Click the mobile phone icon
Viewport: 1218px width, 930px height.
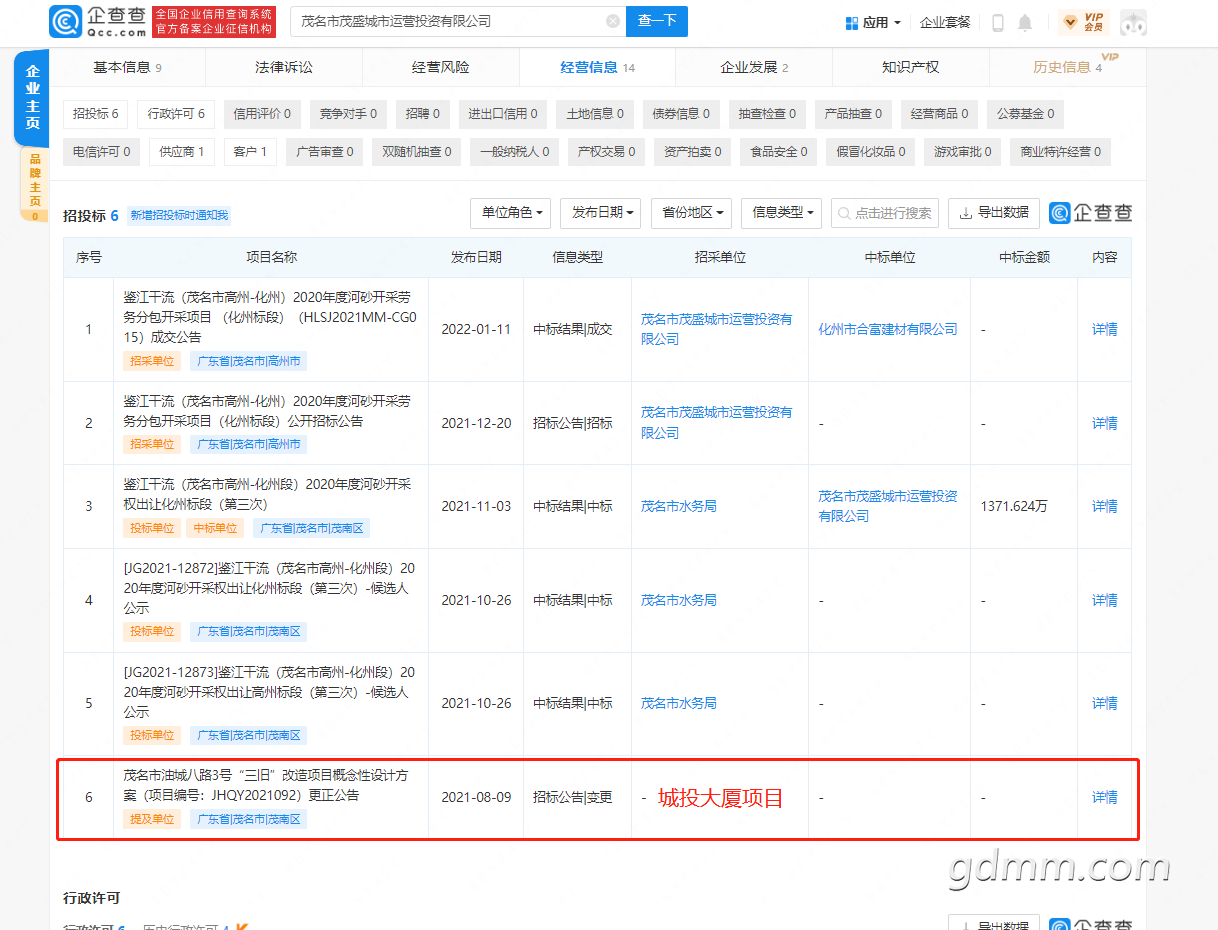click(x=998, y=22)
